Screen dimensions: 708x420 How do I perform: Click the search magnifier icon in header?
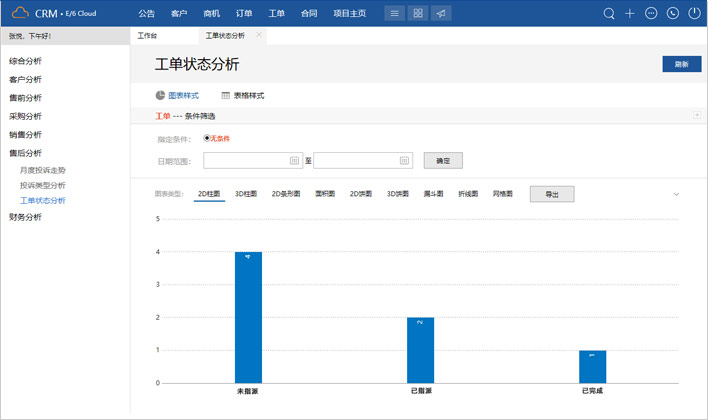click(x=609, y=14)
